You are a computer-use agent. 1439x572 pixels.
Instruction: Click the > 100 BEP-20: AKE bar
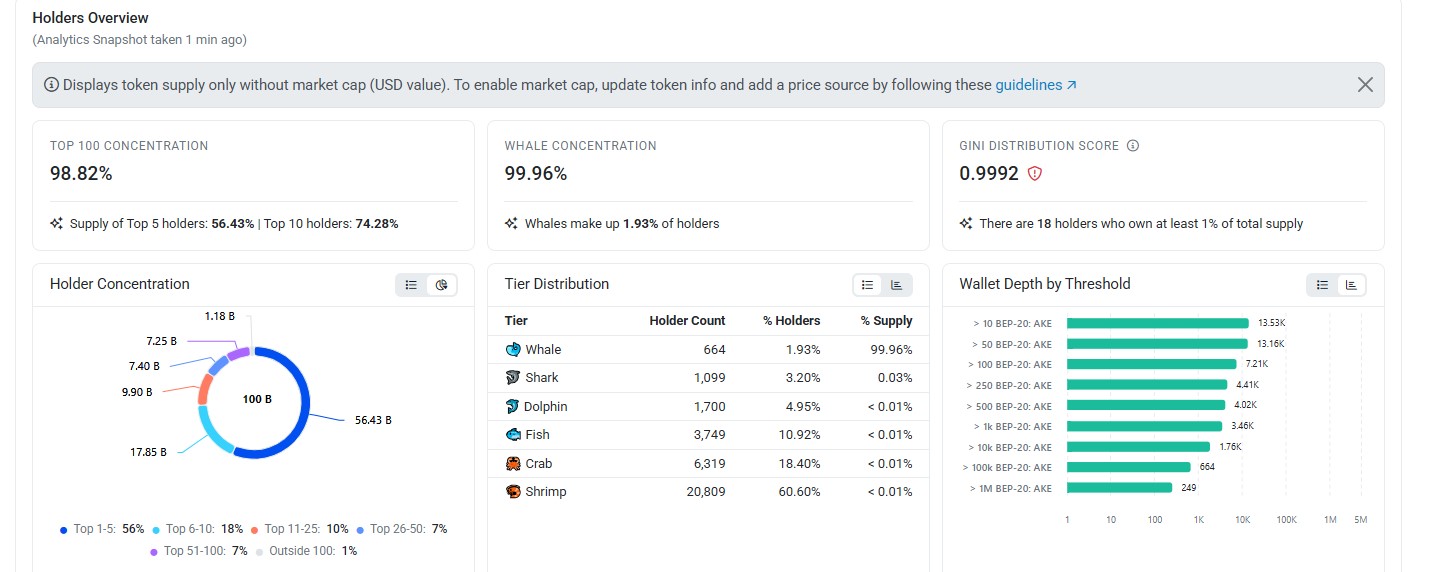(1152, 364)
